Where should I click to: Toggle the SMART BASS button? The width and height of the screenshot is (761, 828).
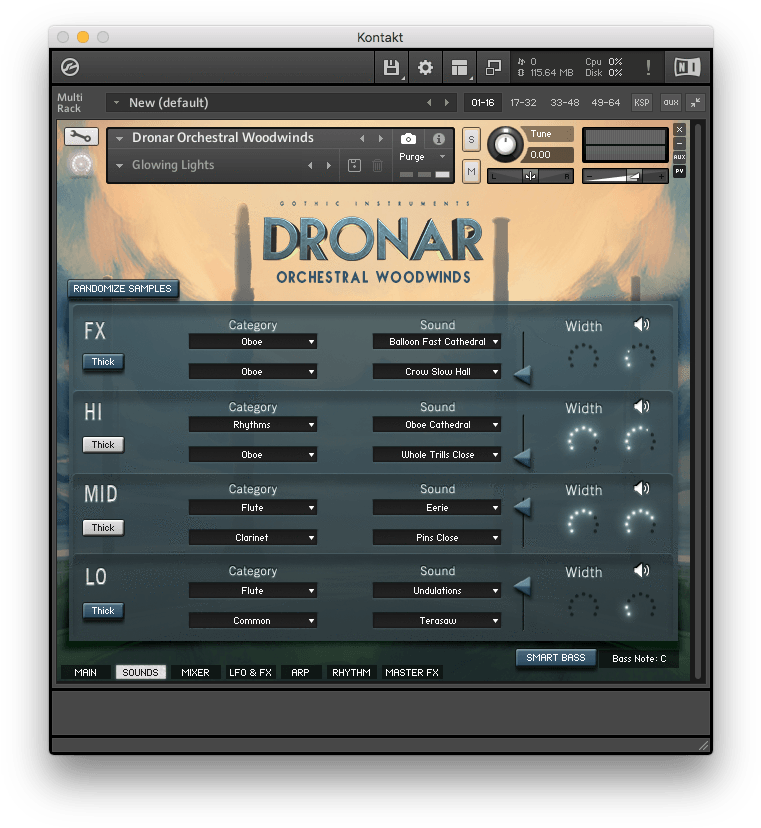(x=556, y=658)
